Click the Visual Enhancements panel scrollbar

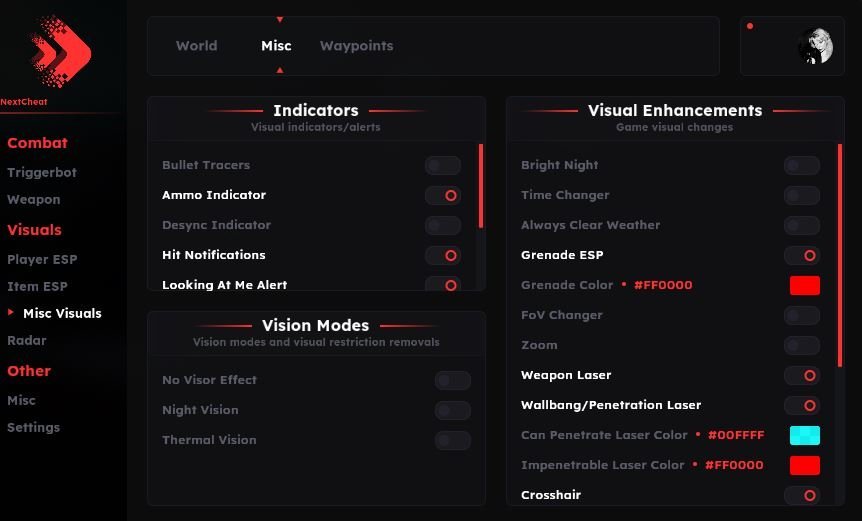[x=840, y=255]
